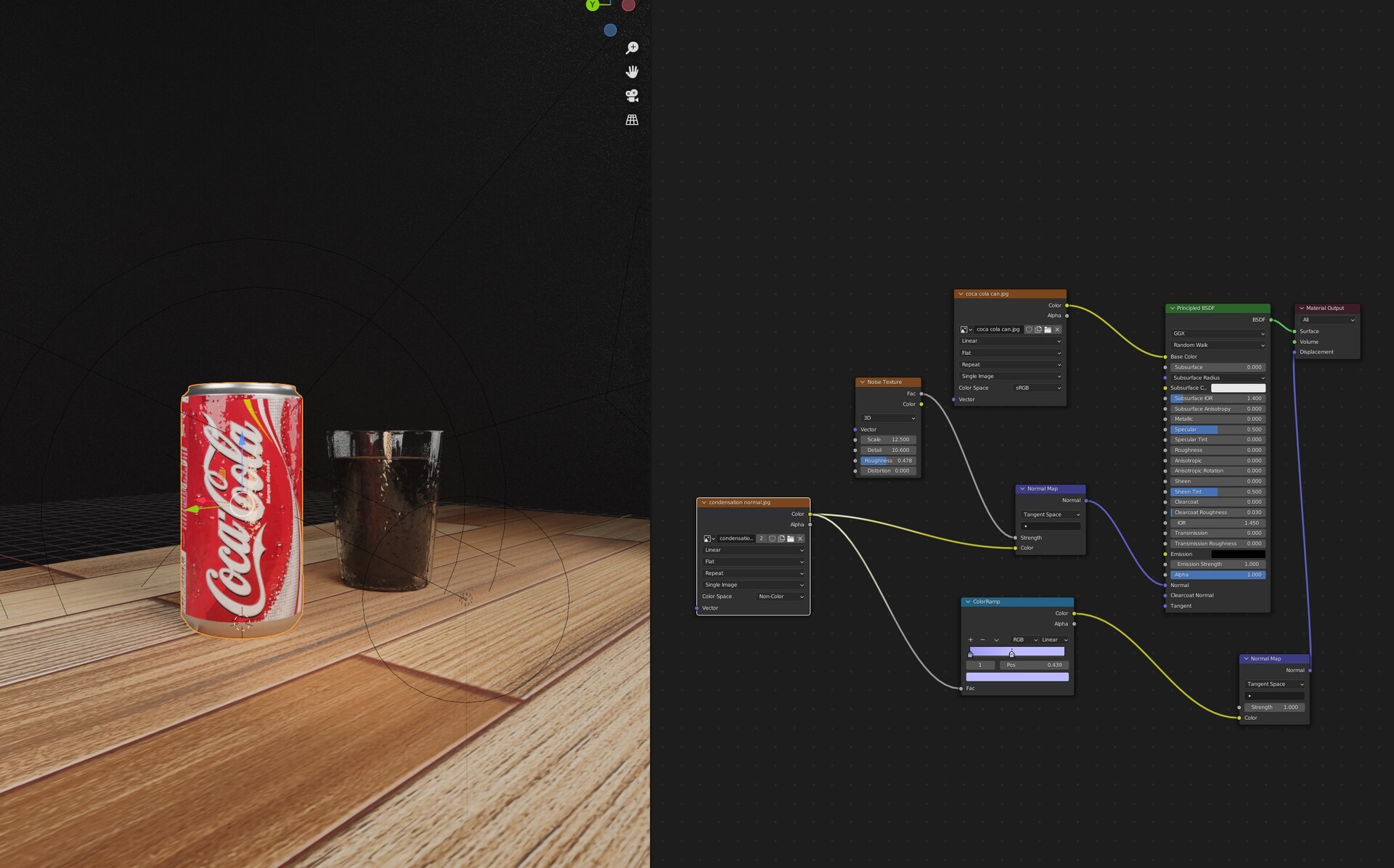Add color stop with plus in ColorRamp

click(971, 640)
